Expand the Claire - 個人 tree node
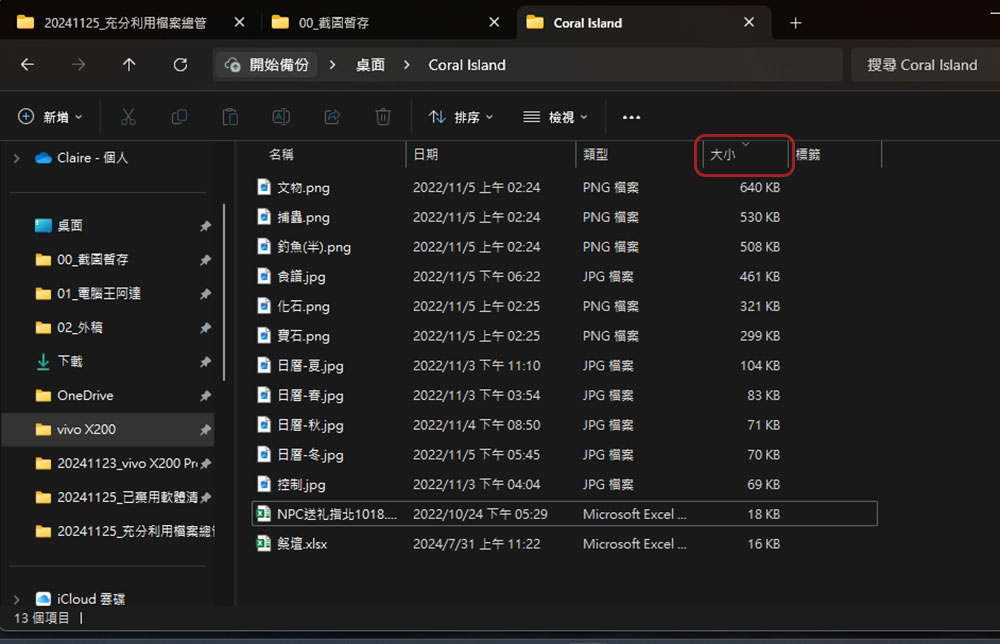The image size is (1000, 644). point(17,158)
